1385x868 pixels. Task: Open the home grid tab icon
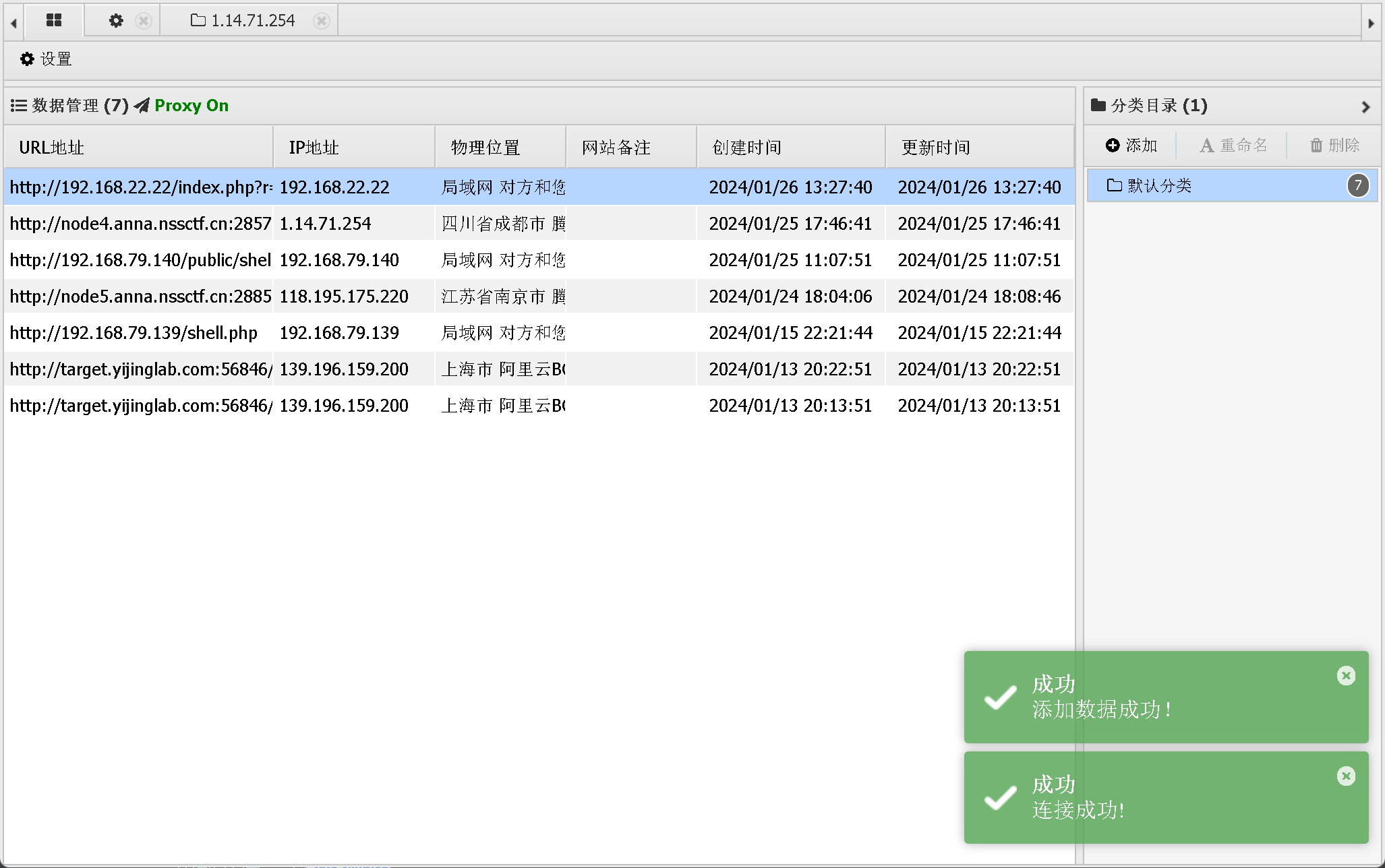click(x=54, y=20)
